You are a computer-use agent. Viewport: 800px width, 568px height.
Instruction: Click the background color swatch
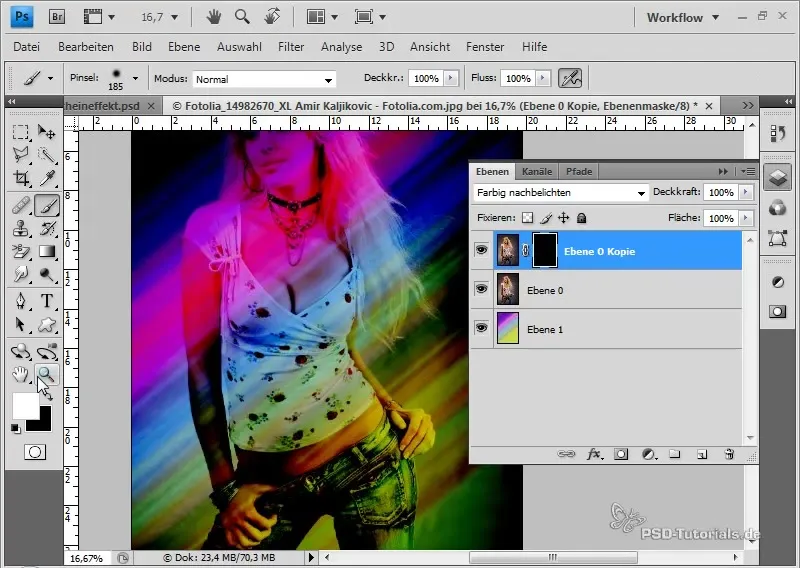(44, 424)
